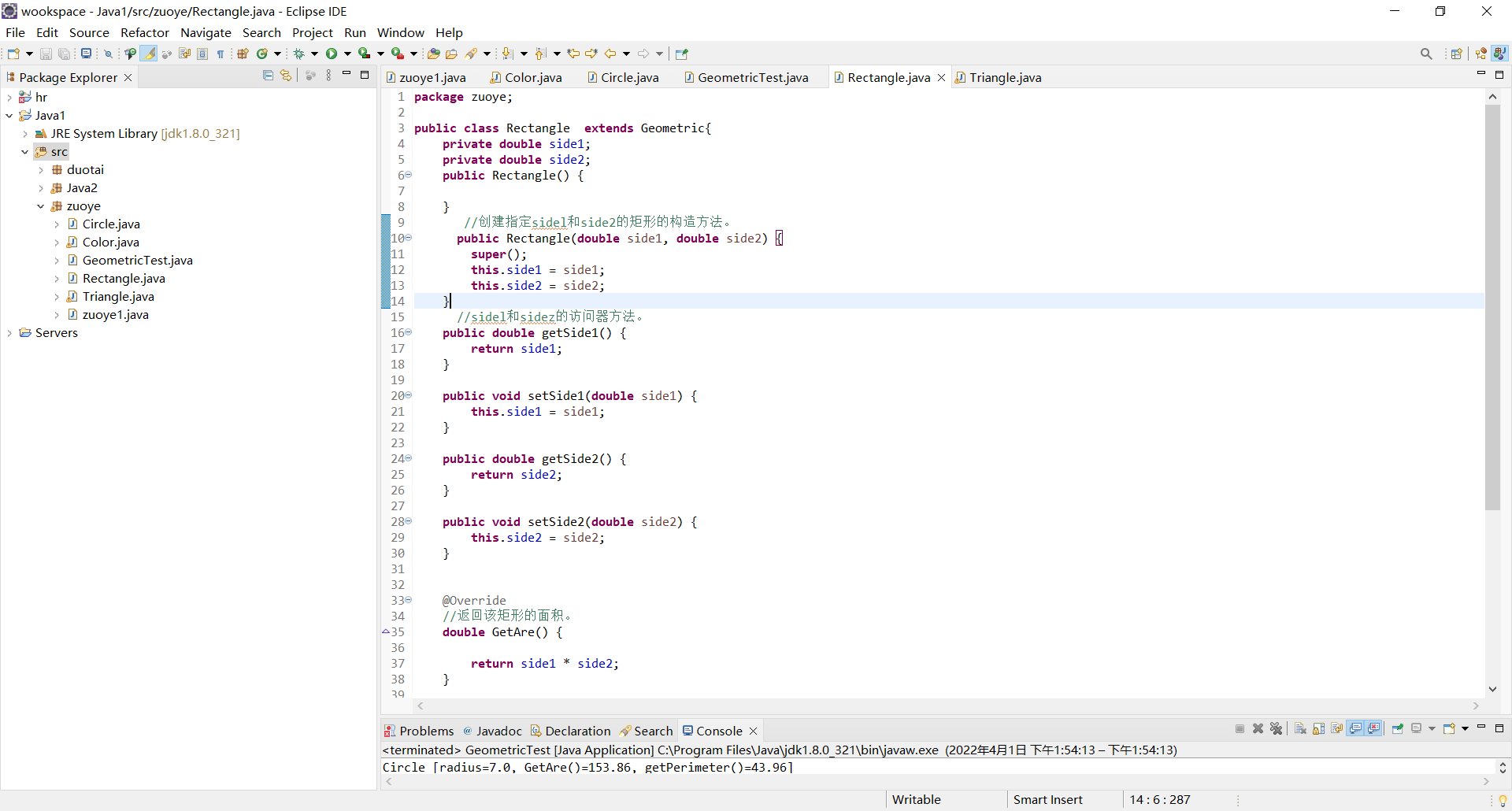The height and width of the screenshot is (811, 1512).
Task: Click the green Run button in toolbar
Action: pos(332,54)
